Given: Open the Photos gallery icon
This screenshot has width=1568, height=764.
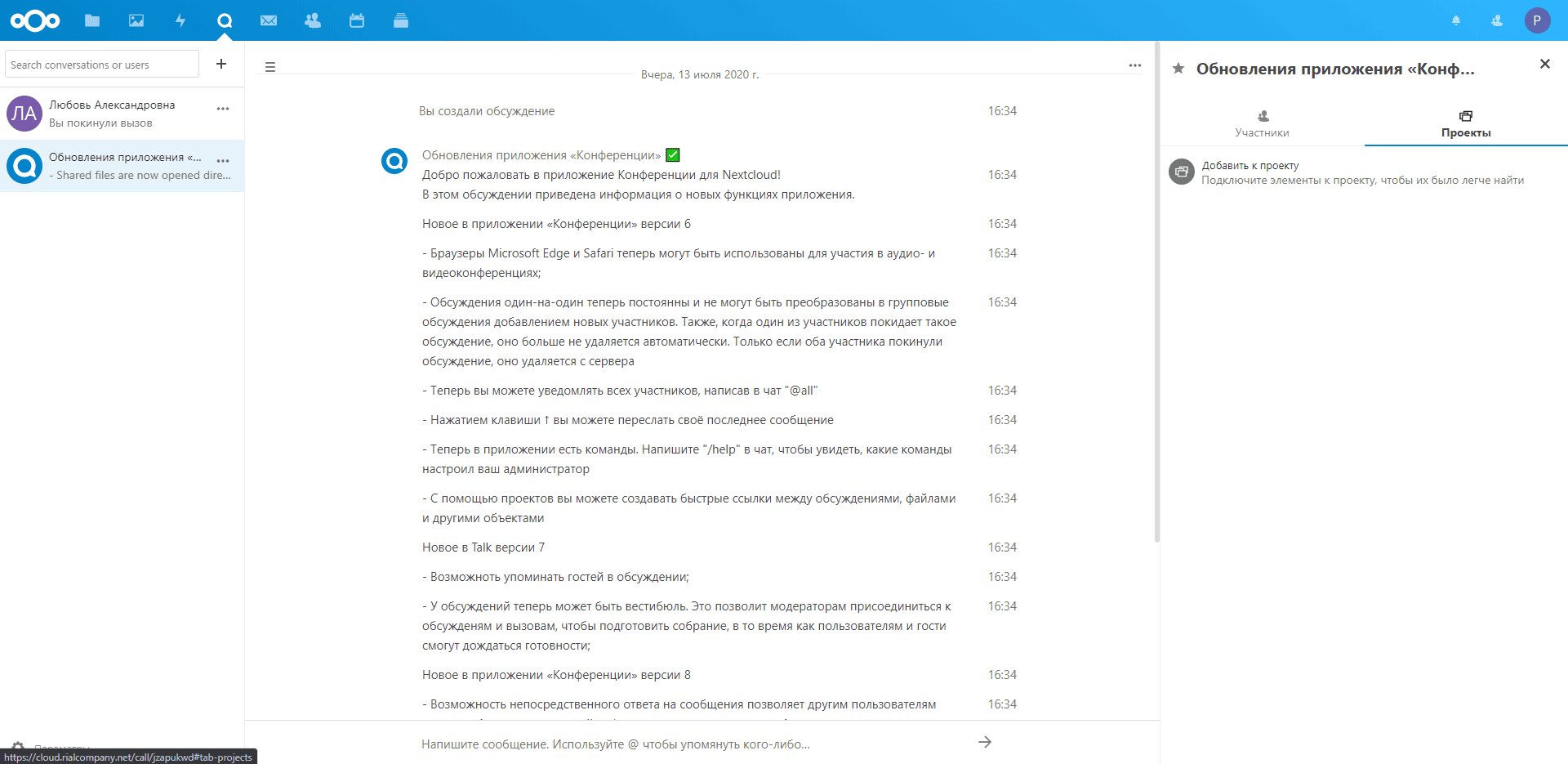Looking at the screenshot, I should tap(136, 20).
